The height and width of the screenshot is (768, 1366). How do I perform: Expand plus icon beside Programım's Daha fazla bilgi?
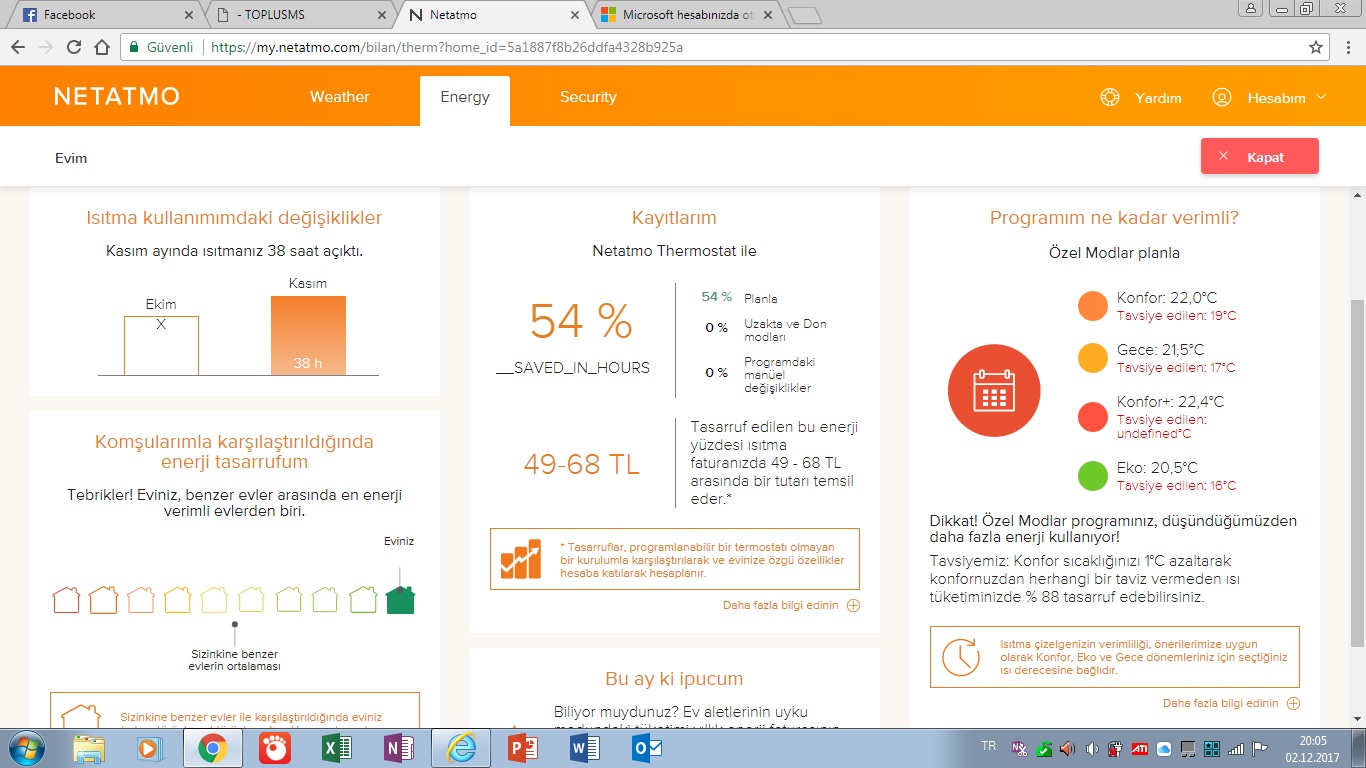tap(1293, 703)
